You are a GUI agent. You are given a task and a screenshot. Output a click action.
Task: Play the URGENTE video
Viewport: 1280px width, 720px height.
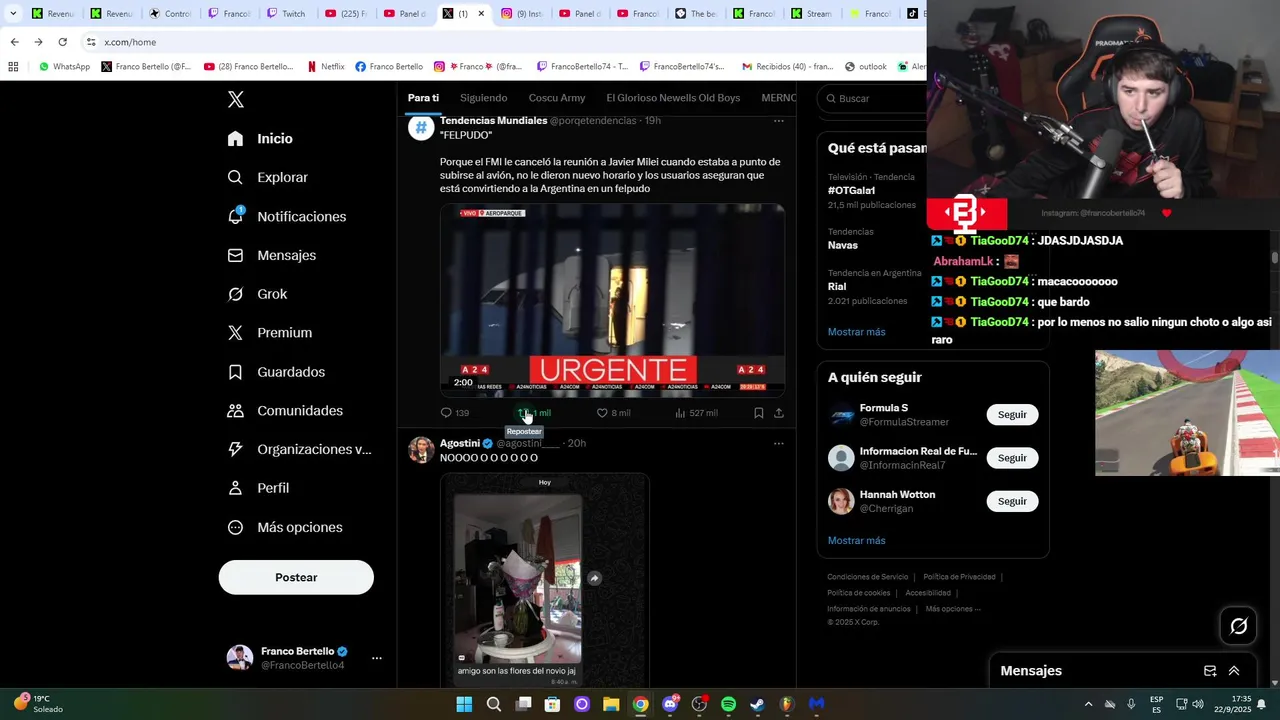[612, 300]
